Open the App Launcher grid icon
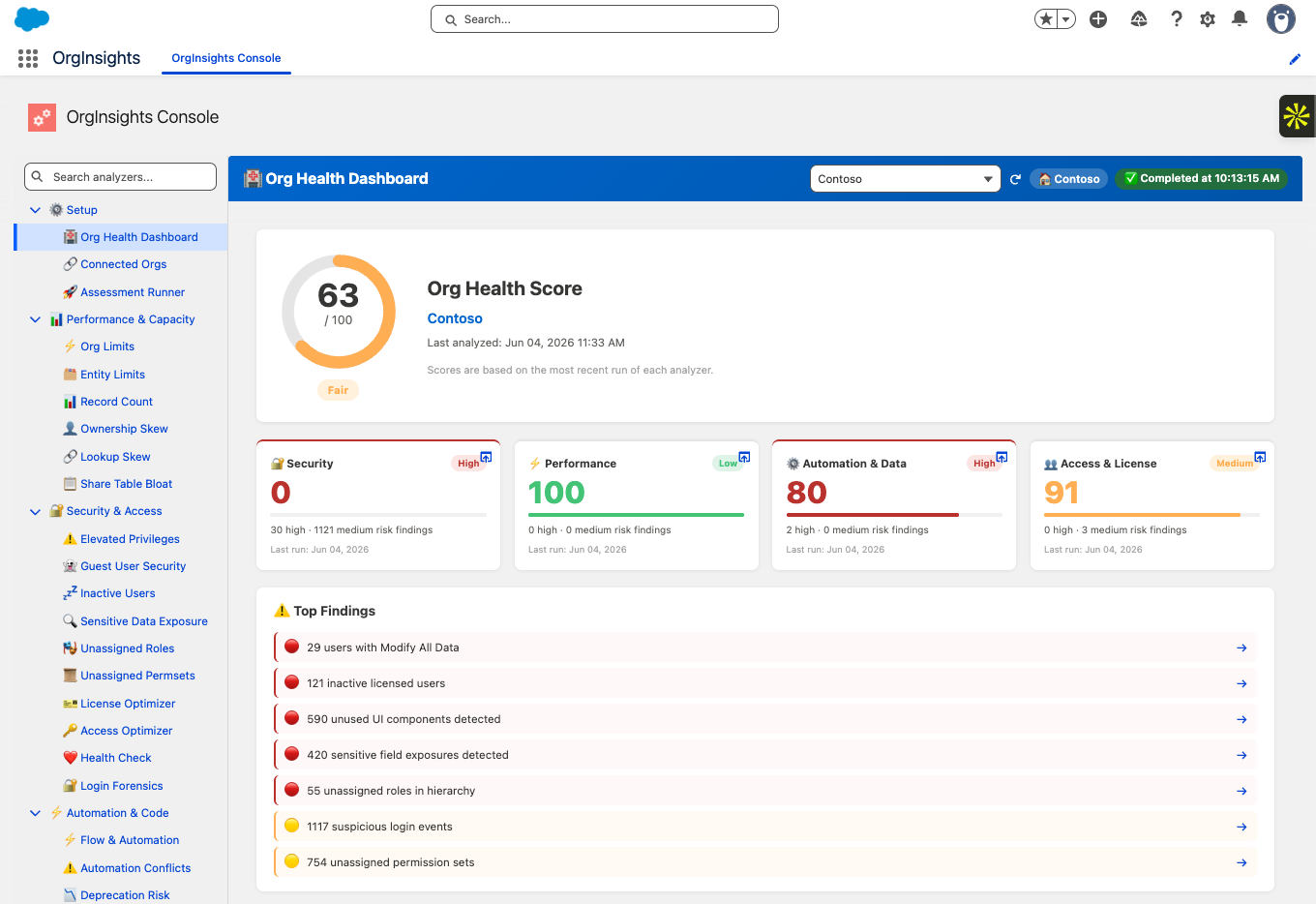Screen dimensions: 1316x904 [28, 58]
